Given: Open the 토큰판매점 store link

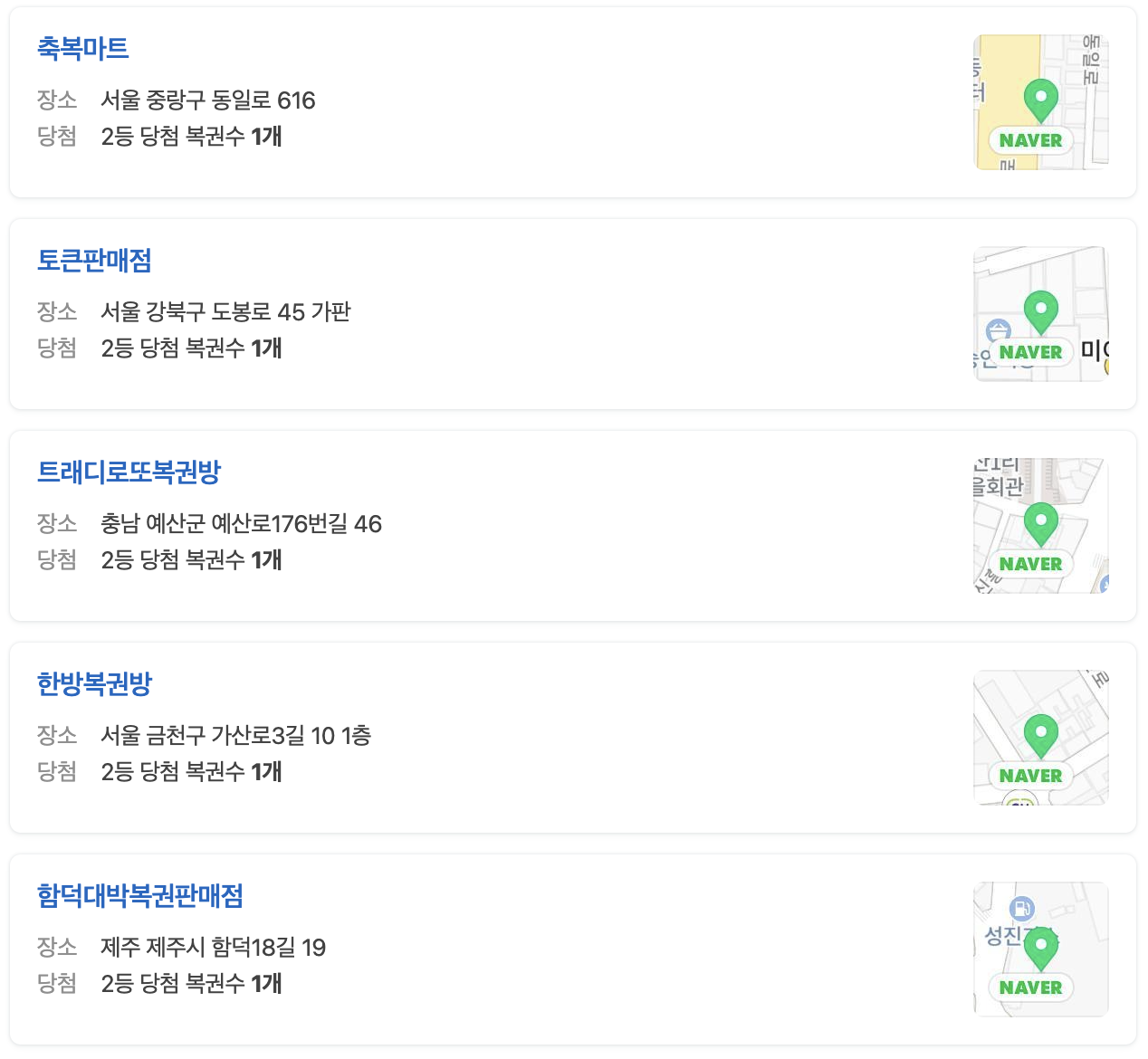Looking at the screenshot, I should tap(94, 261).
